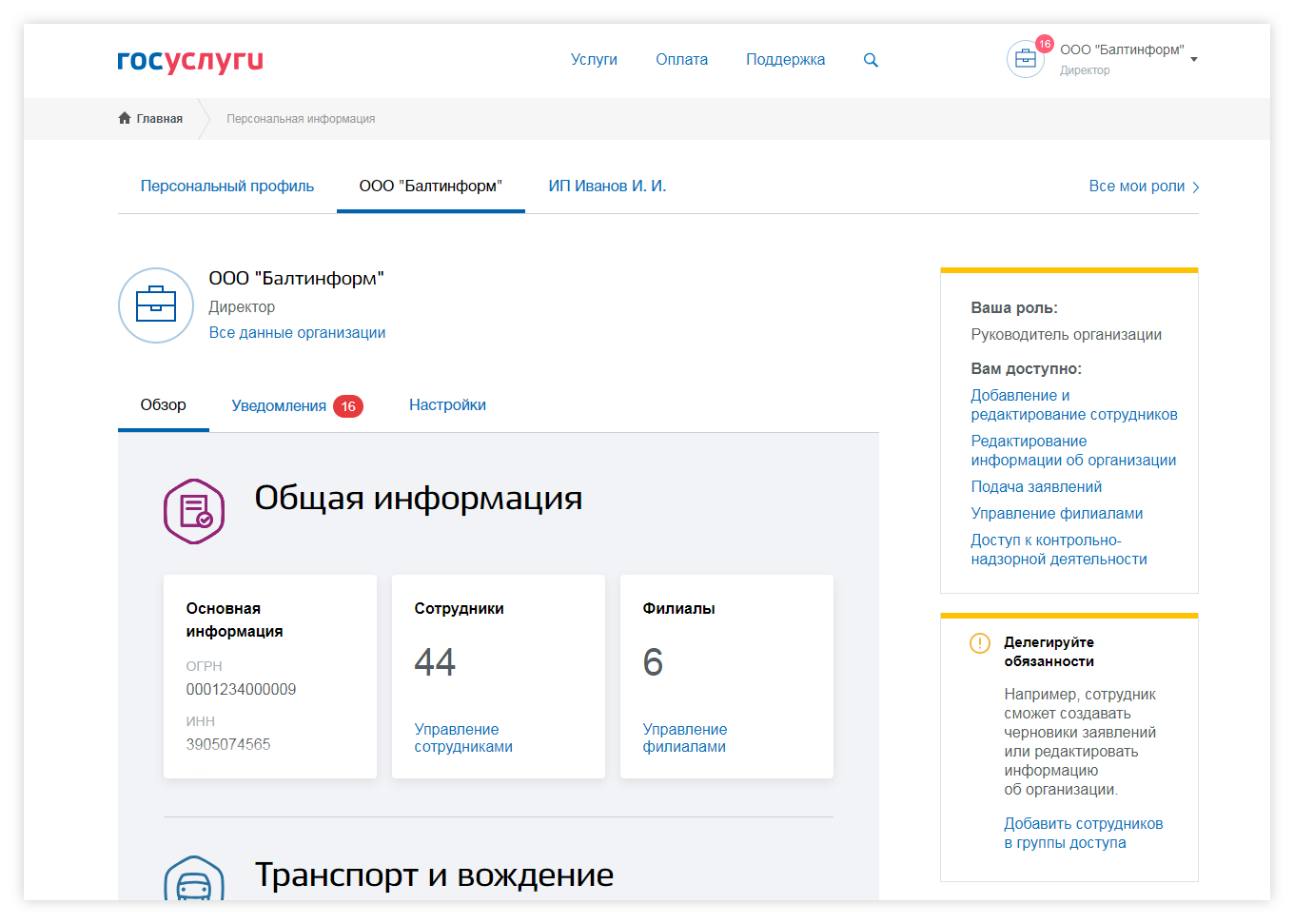Click the Транспорт и вождение heading
This screenshot has height=924, width=1294.
click(434, 875)
